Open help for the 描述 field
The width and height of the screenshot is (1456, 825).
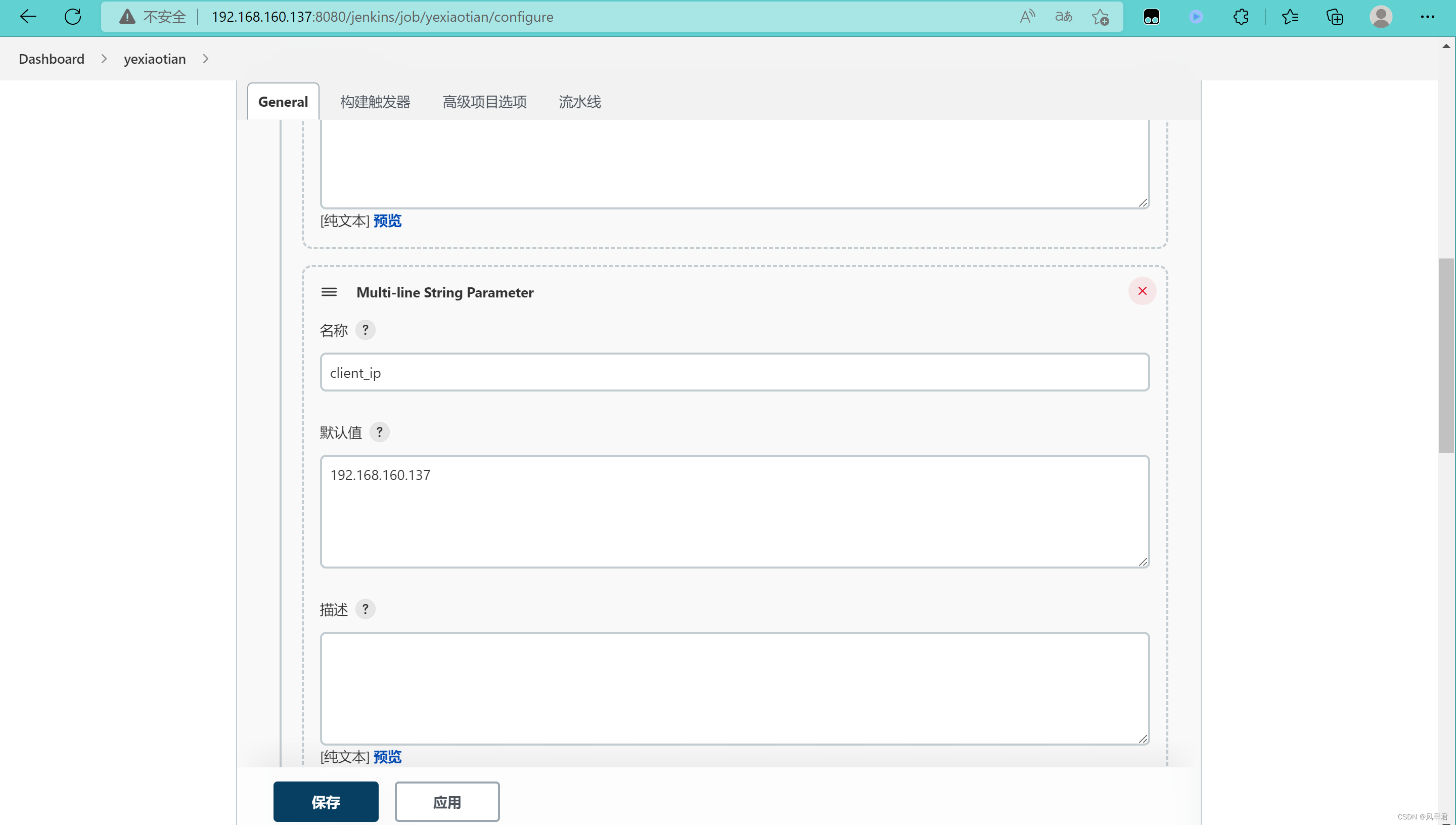coord(366,609)
